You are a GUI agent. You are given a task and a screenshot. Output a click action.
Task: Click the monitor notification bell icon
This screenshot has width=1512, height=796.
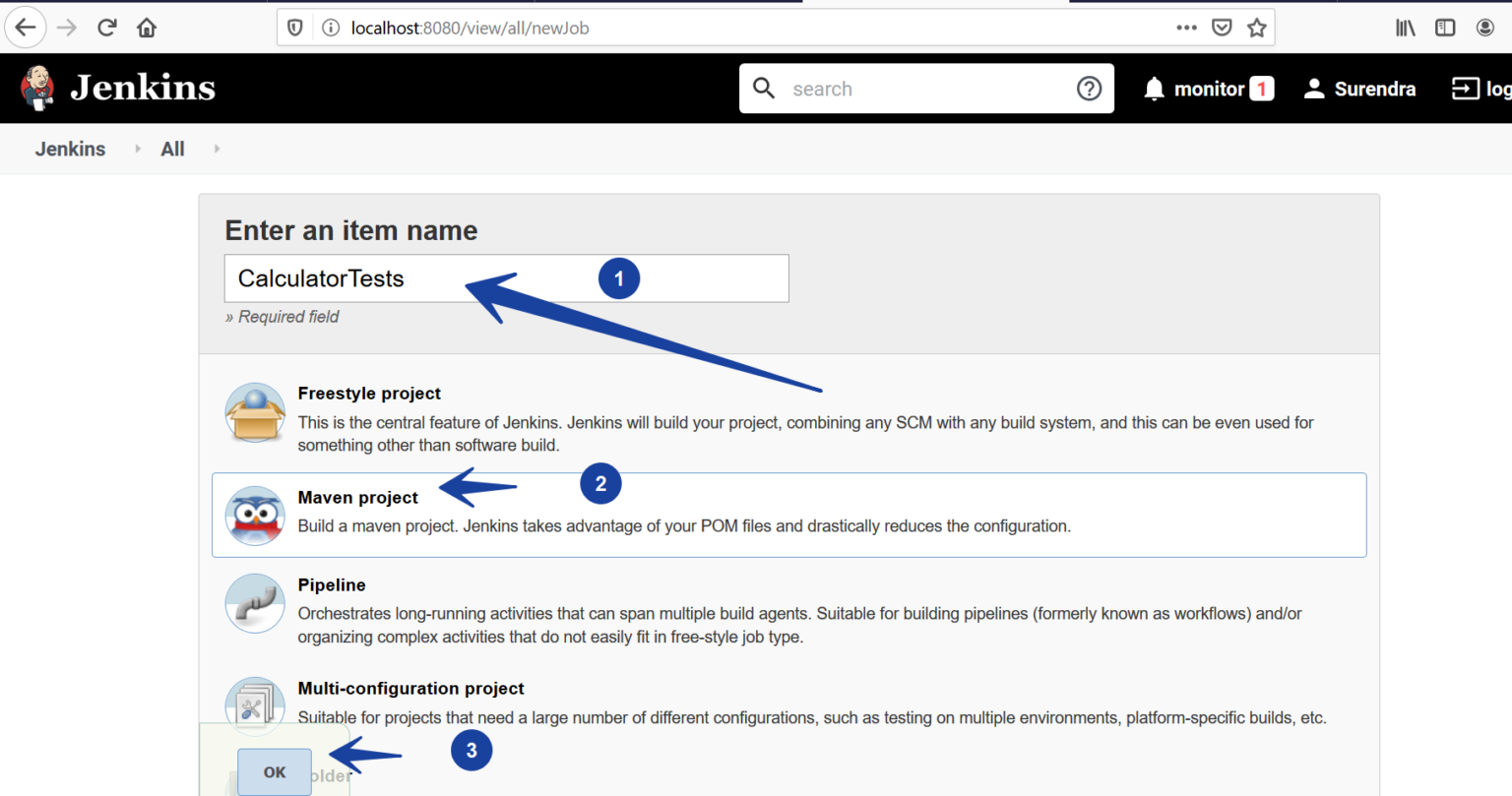(1153, 89)
